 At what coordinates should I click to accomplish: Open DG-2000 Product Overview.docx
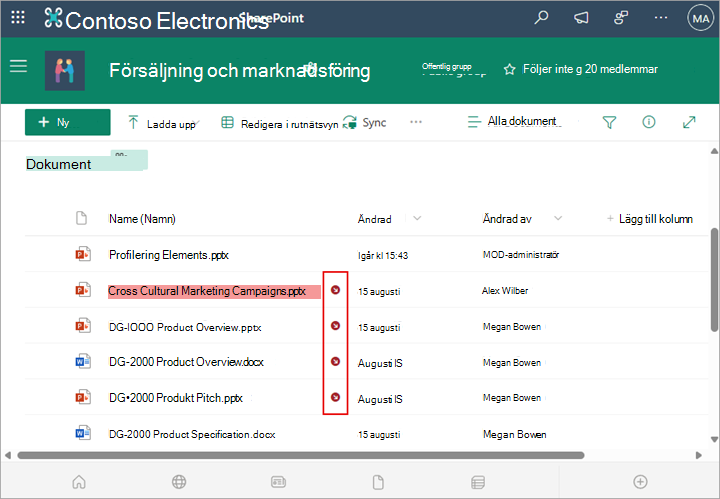tap(186, 362)
